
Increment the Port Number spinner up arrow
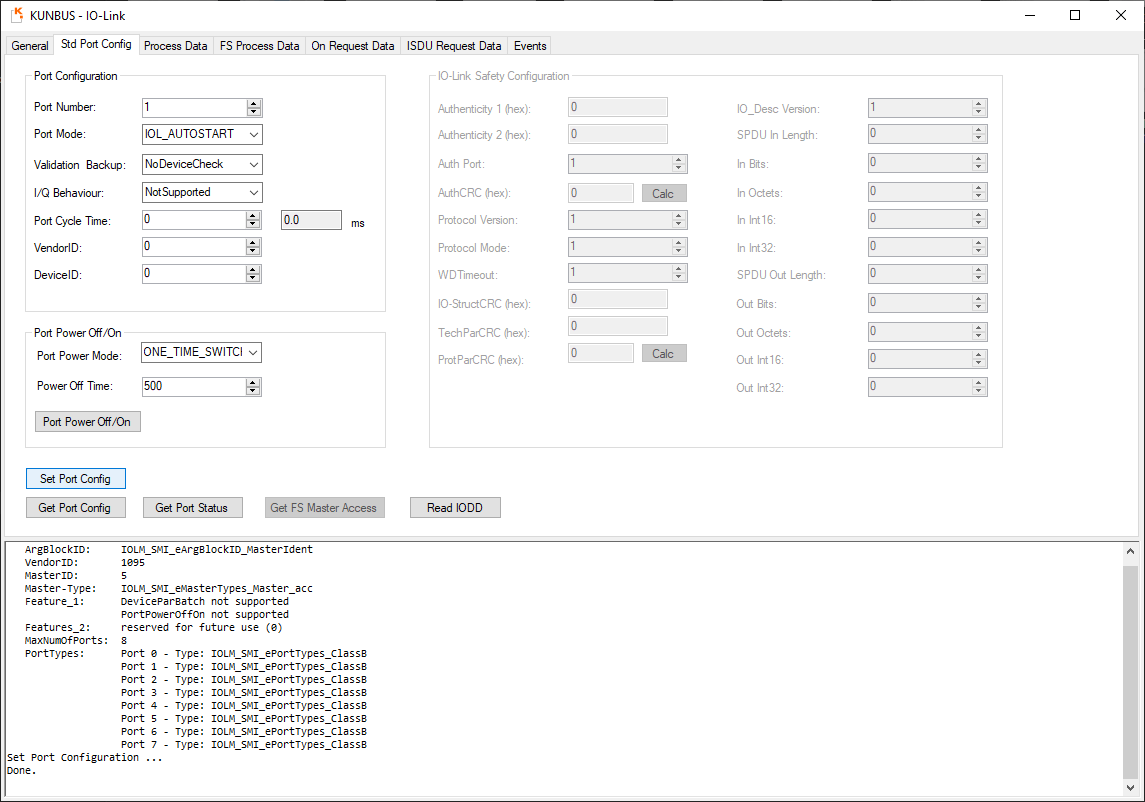point(254,103)
